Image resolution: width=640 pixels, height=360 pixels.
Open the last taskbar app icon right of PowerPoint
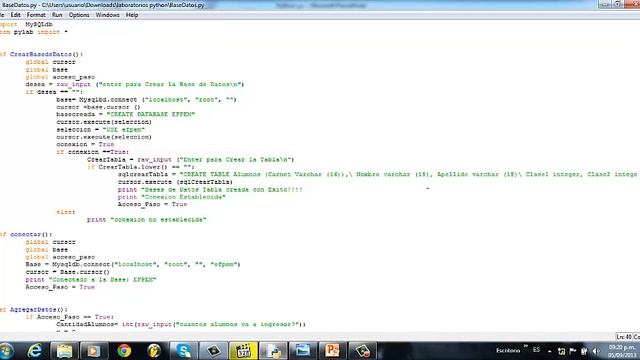[x=362, y=351]
